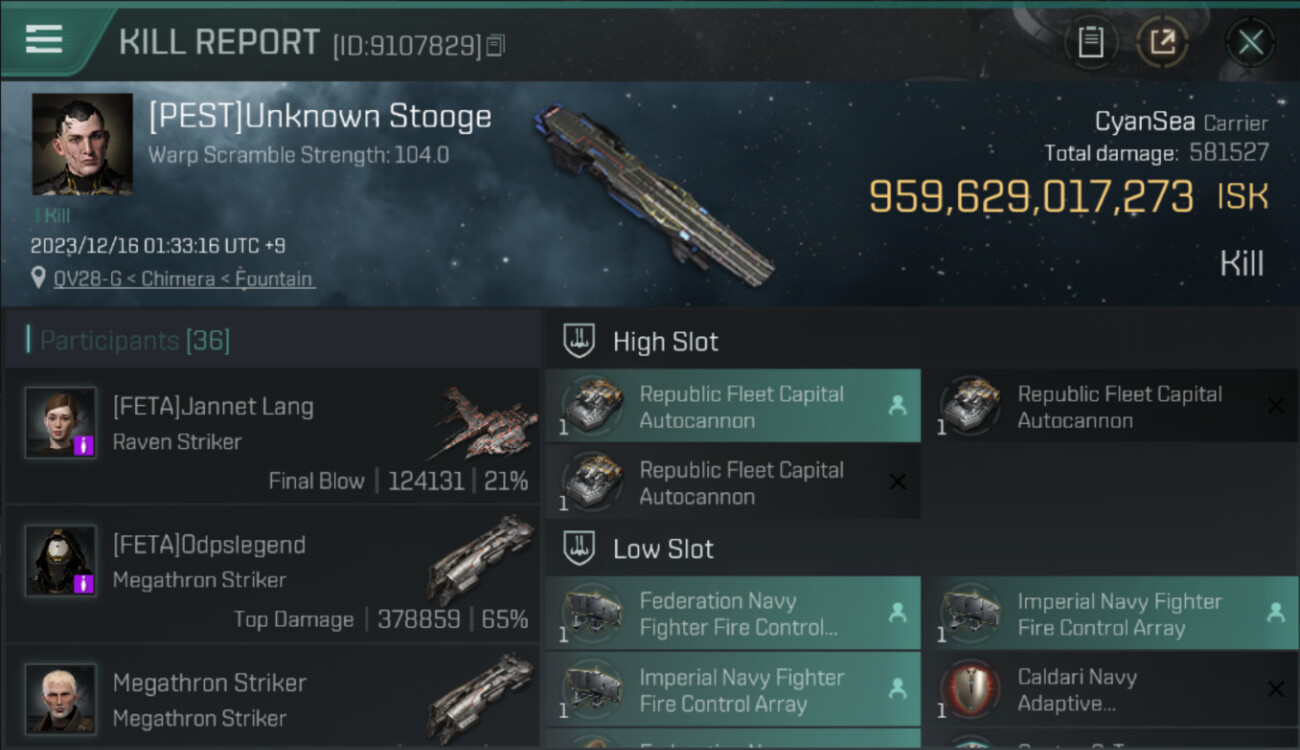
Task: Open the QV28-G Chimera Fountain location link
Action: (x=184, y=279)
